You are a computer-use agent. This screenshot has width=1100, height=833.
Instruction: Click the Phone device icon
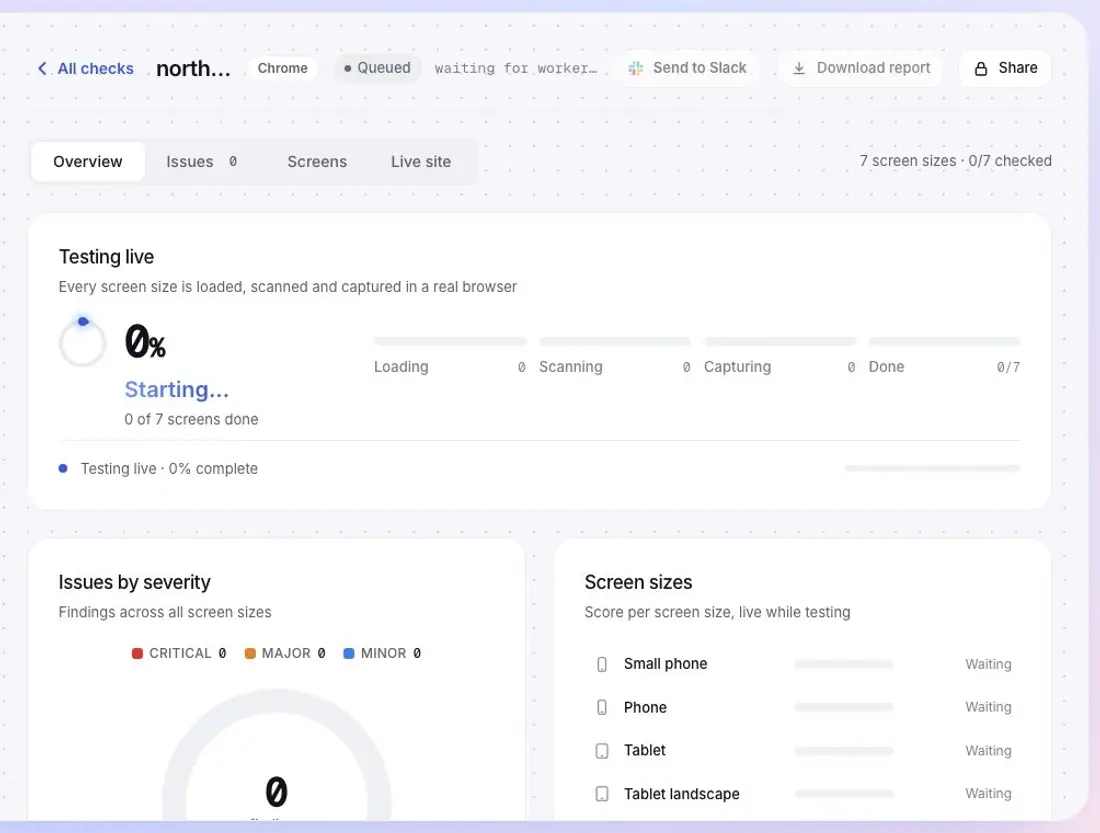(602, 707)
